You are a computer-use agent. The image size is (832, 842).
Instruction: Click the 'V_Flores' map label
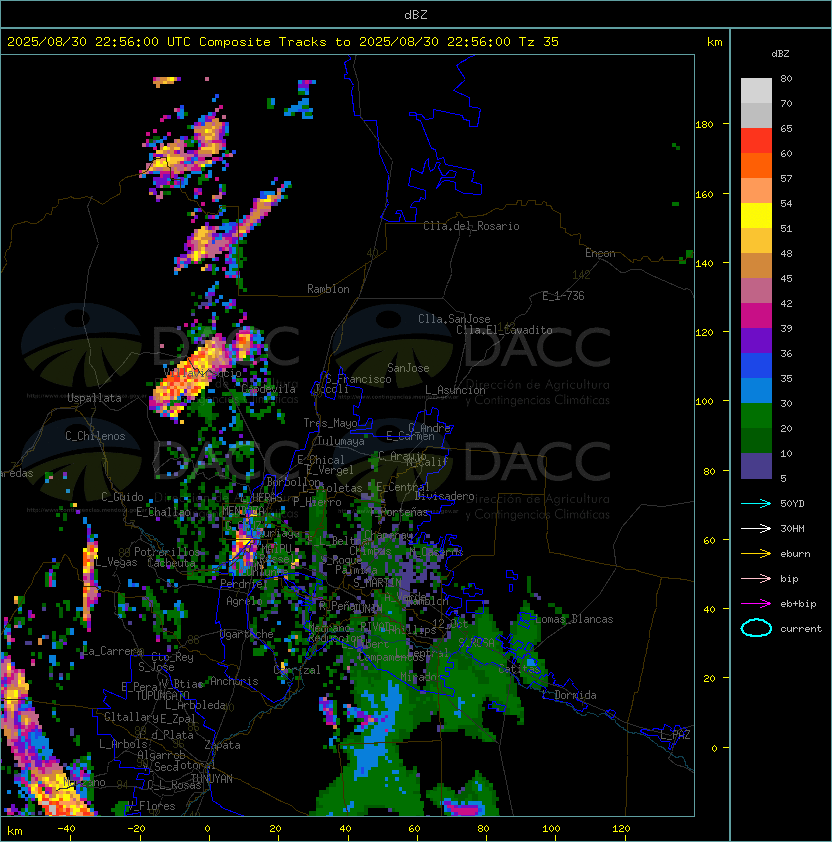[x=151, y=806]
